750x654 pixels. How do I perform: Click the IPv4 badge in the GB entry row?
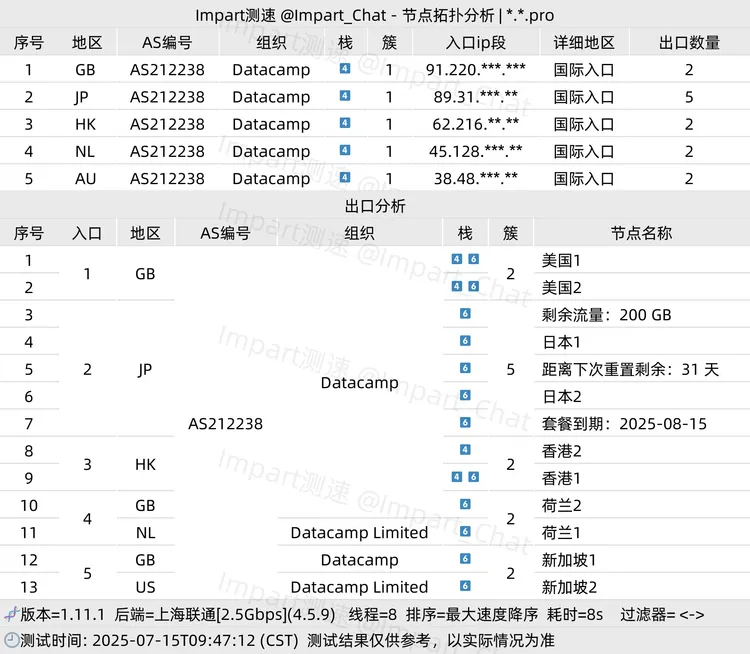(345, 69)
